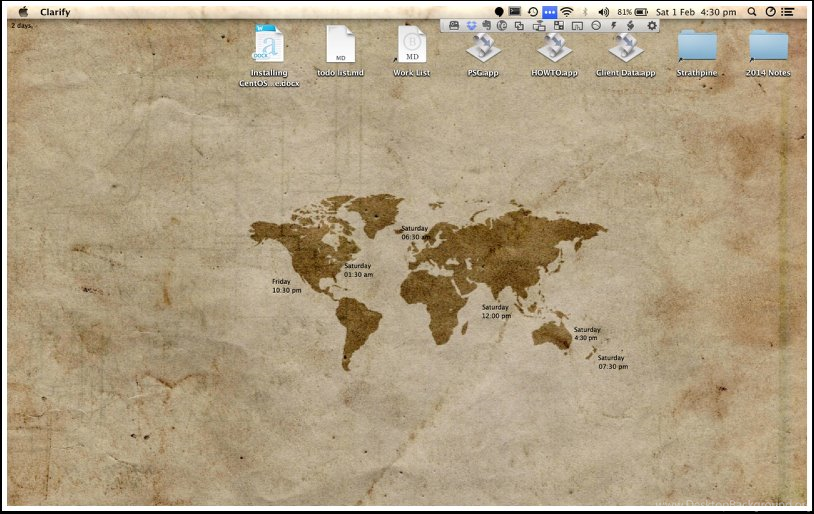This screenshot has width=814, height=514.
Task: Select the 2014 Notes folder
Action: 768,46
